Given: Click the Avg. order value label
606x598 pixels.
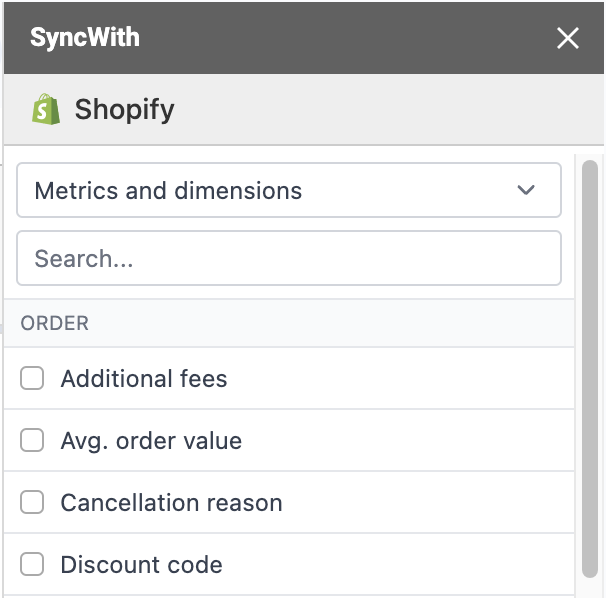Looking at the screenshot, I should click(151, 441).
